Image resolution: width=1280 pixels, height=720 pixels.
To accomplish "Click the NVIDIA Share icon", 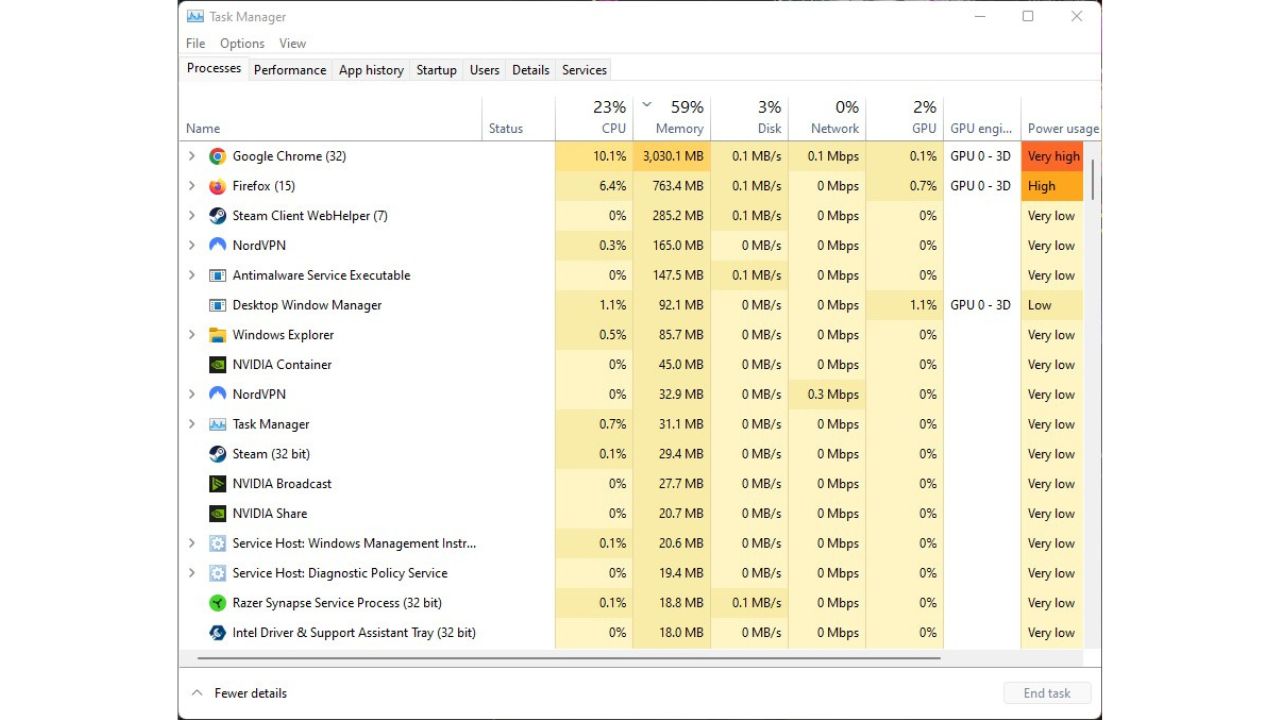I will coord(217,514).
